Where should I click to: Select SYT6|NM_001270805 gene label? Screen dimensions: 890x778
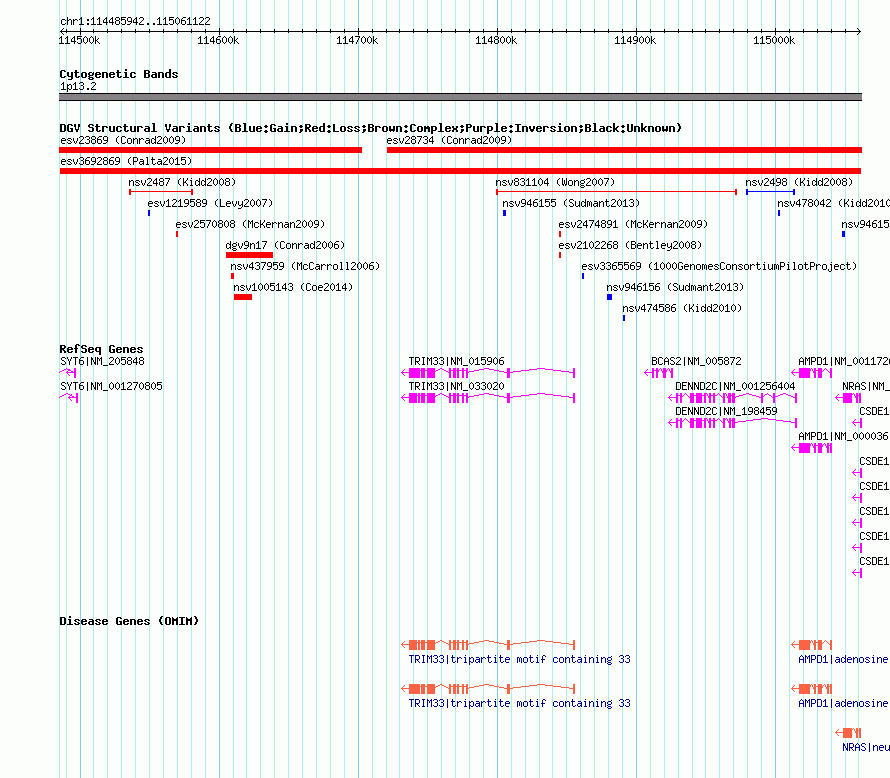111,386
